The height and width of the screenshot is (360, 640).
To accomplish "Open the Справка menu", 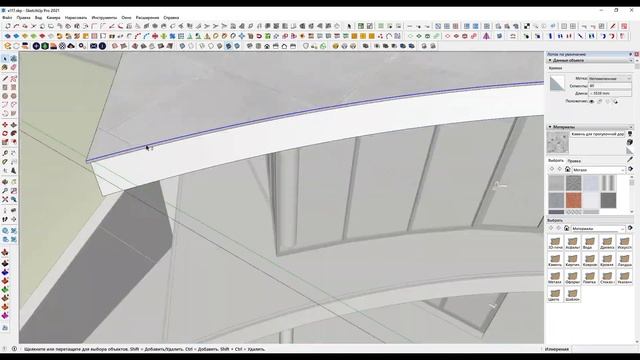I will pos(171,18).
